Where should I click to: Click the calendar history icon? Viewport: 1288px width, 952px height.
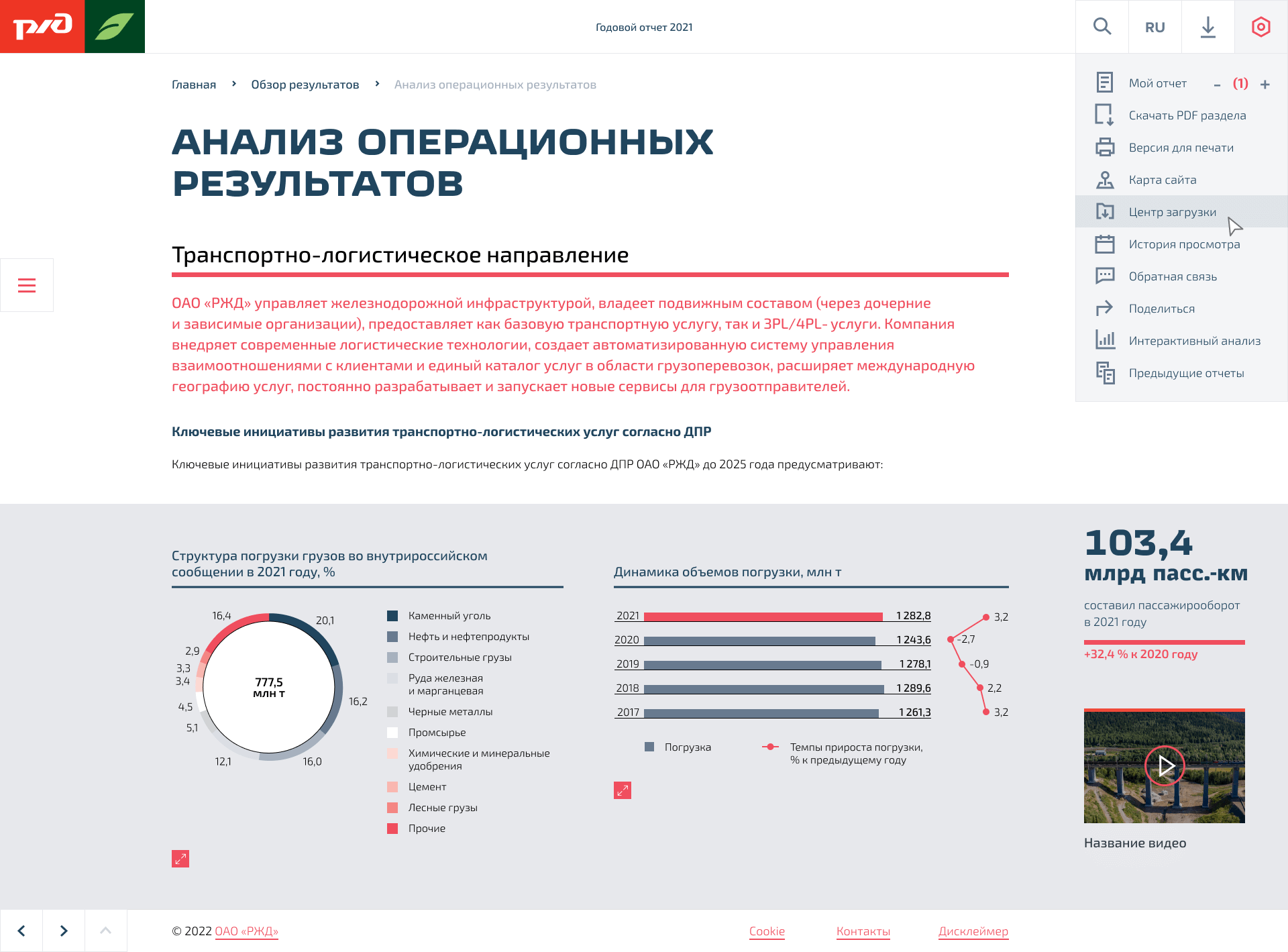tap(1105, 244)
